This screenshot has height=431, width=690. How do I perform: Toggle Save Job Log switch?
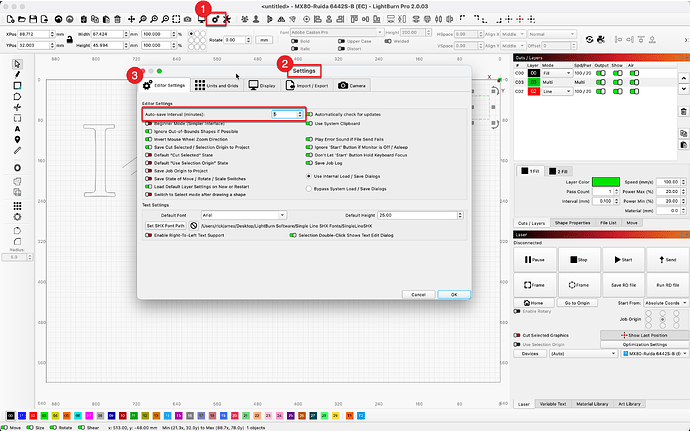click(x=310, y=163)
